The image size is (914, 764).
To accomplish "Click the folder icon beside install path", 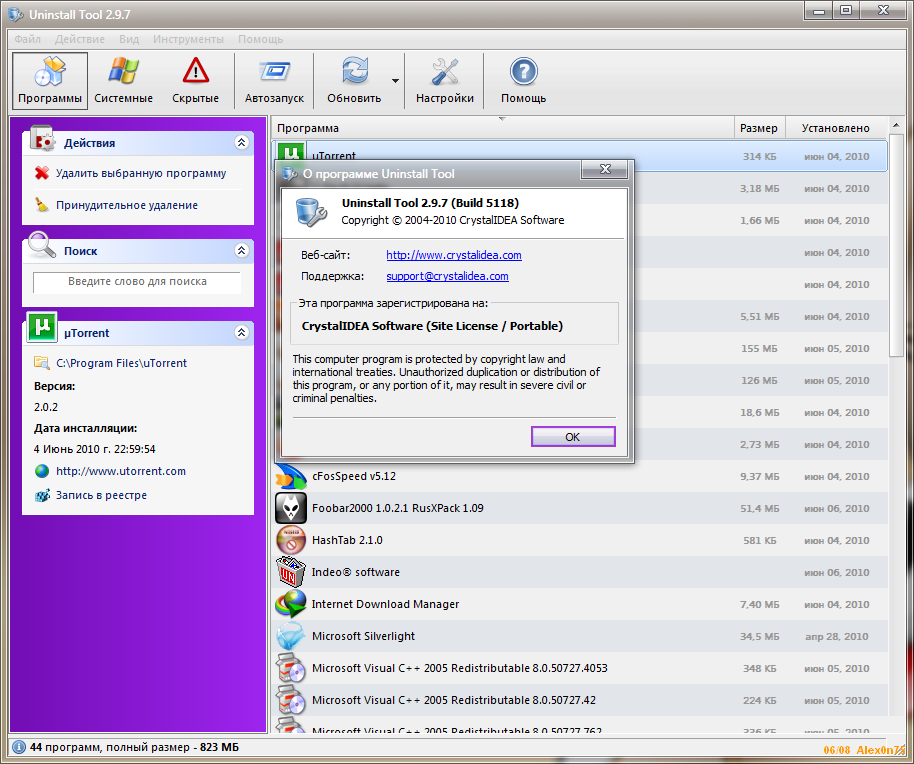I will coord(42,362).
